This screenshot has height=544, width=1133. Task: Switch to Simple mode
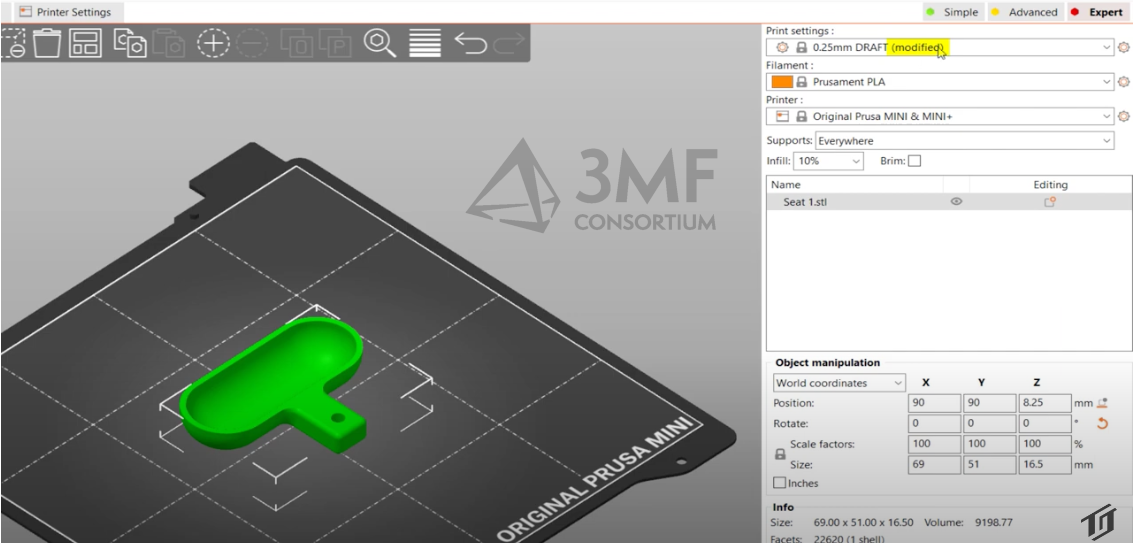952,12
